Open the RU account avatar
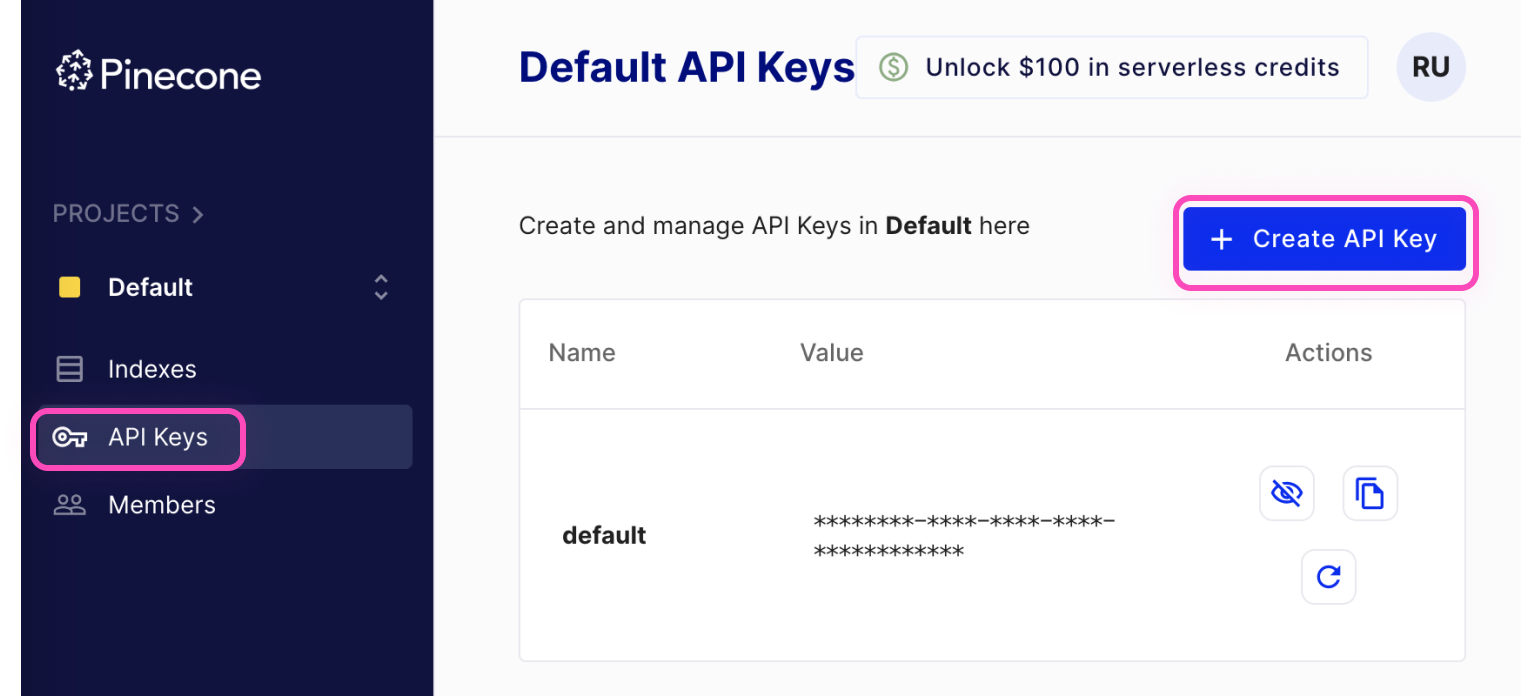The image size is (1521, 697). coord(1430,66)
